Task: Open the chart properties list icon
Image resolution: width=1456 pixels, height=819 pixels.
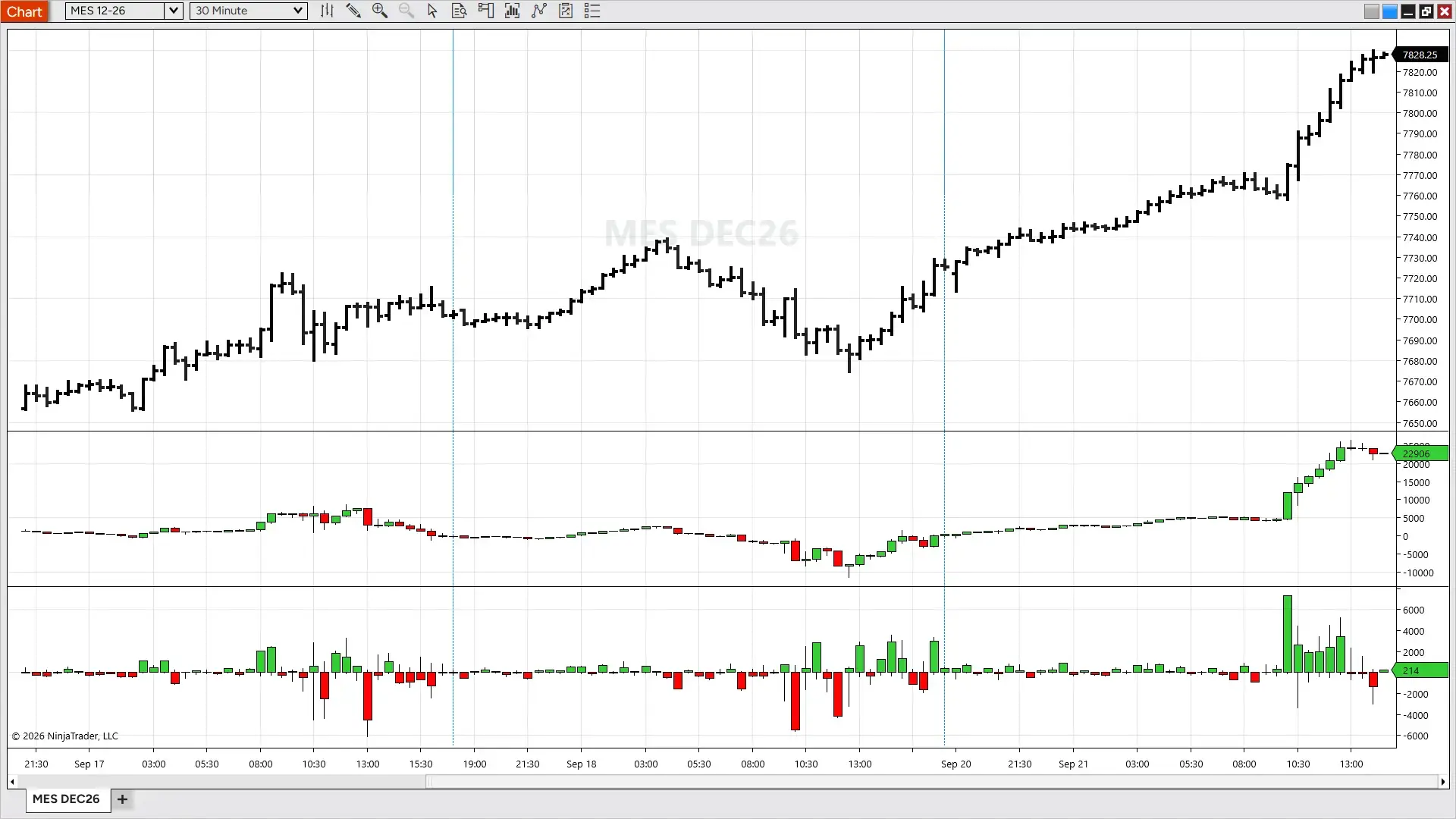Action: (592, 11)
